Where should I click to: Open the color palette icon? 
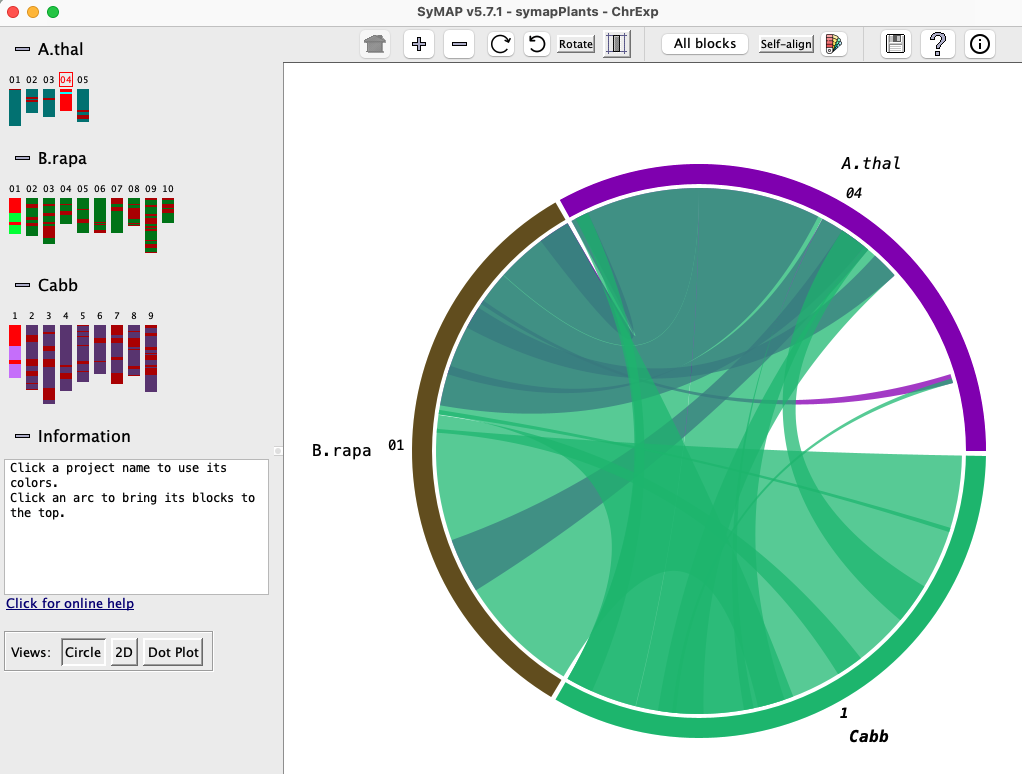pos(833,44)
